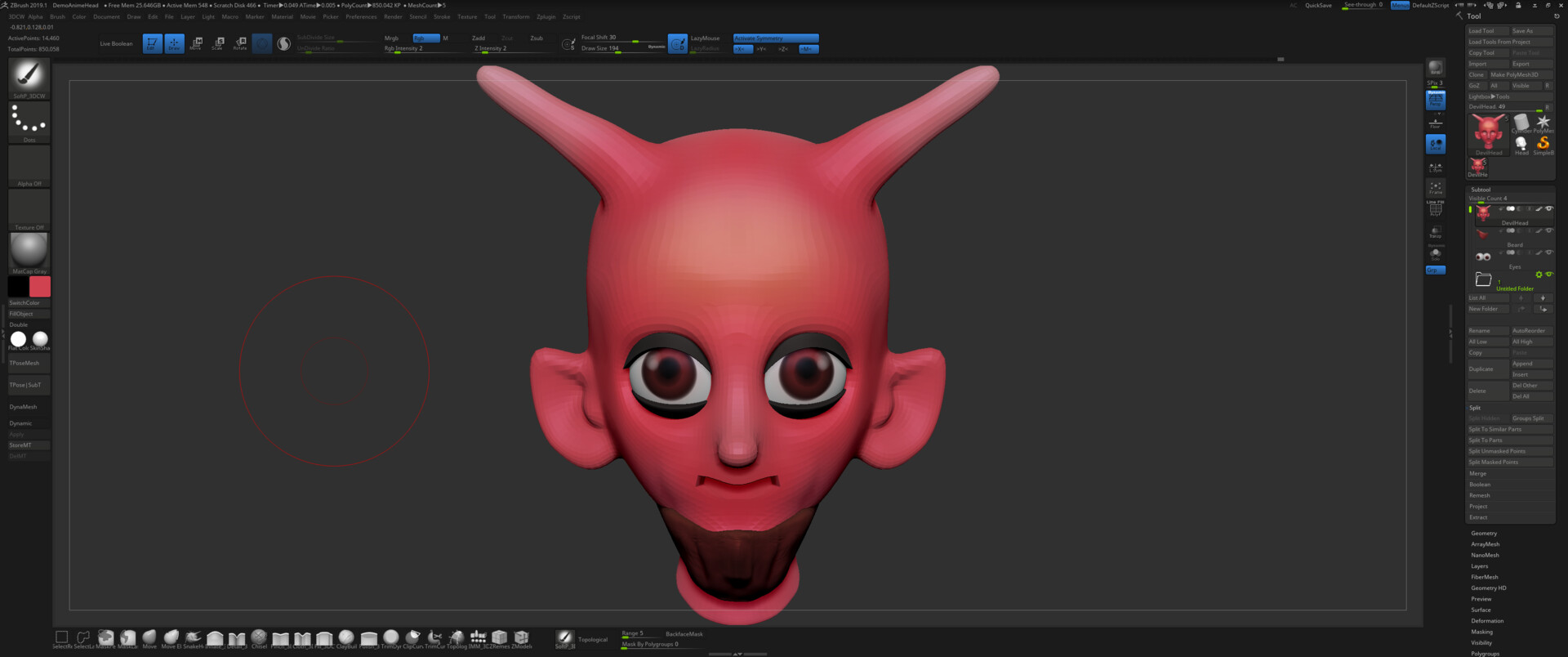Viewport: 1568px width, 657px height.
Task: Toggle visibility of the Eyes subtool
Action: point(1549,253)
